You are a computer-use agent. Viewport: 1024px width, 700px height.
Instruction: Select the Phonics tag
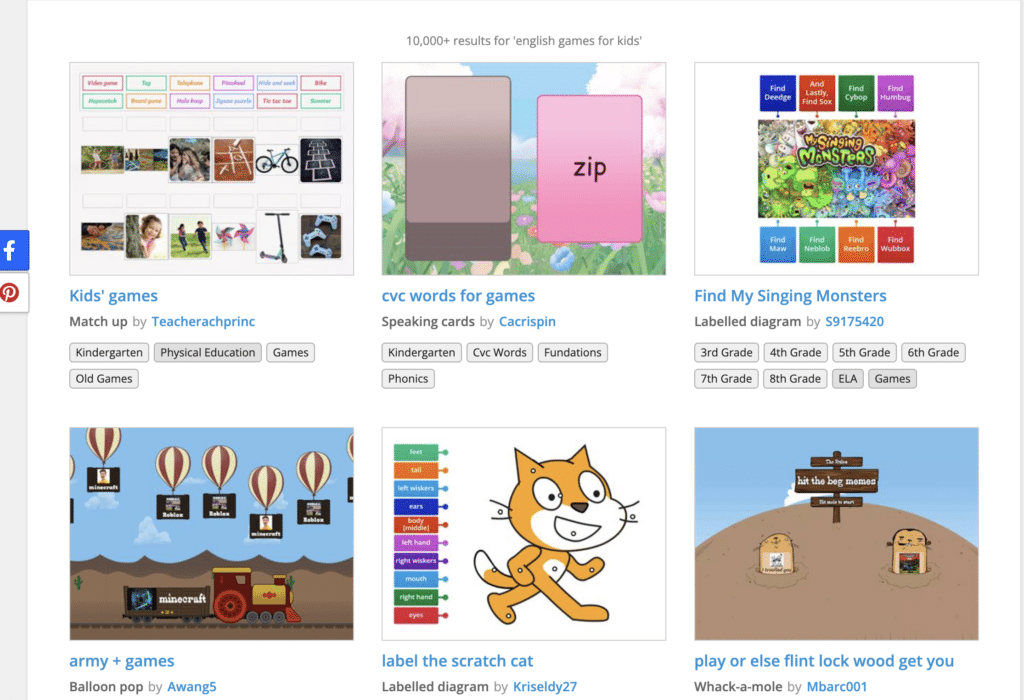click(408, 378)
